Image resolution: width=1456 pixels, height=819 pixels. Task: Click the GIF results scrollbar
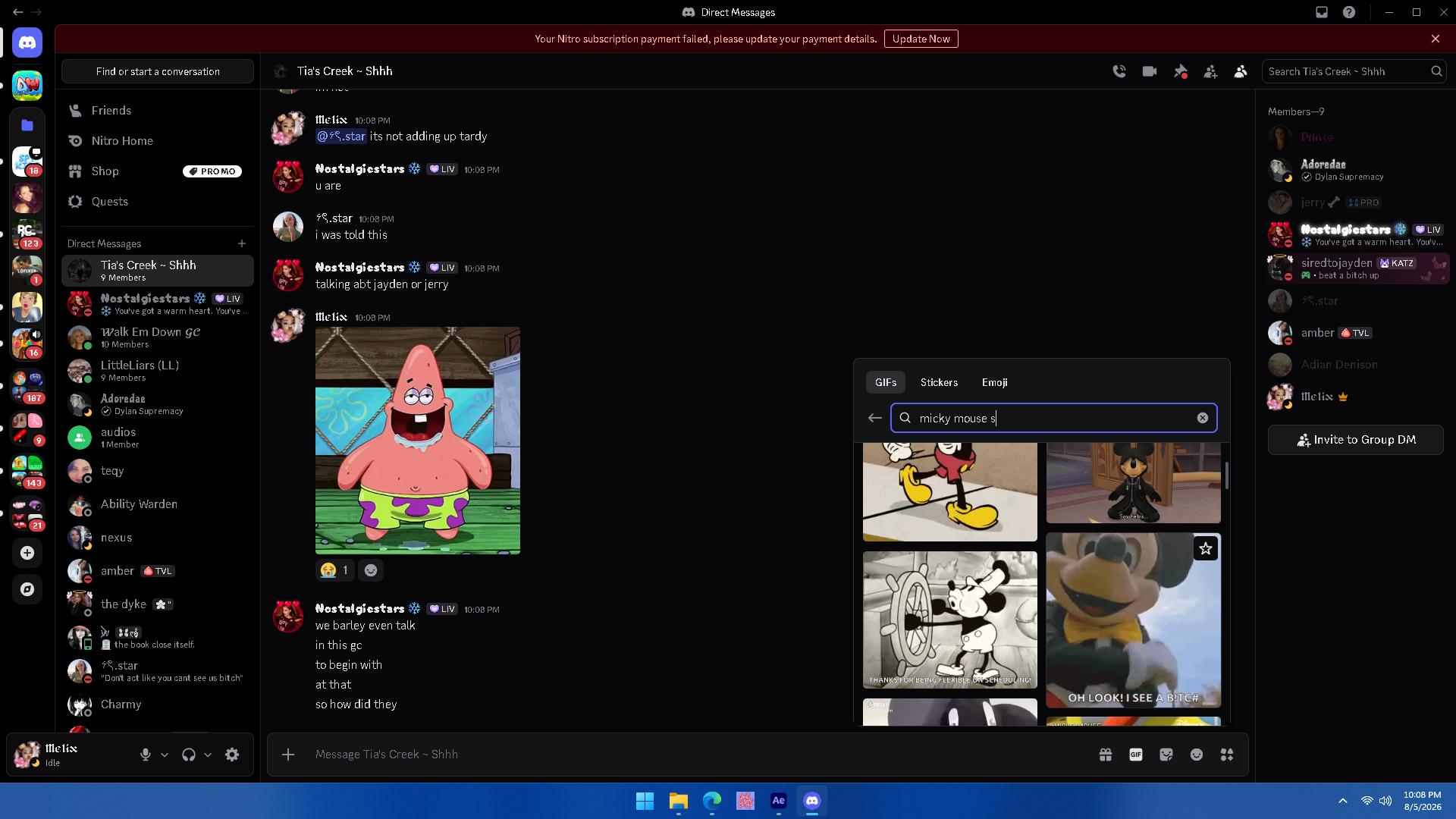tap(1226, 475)
